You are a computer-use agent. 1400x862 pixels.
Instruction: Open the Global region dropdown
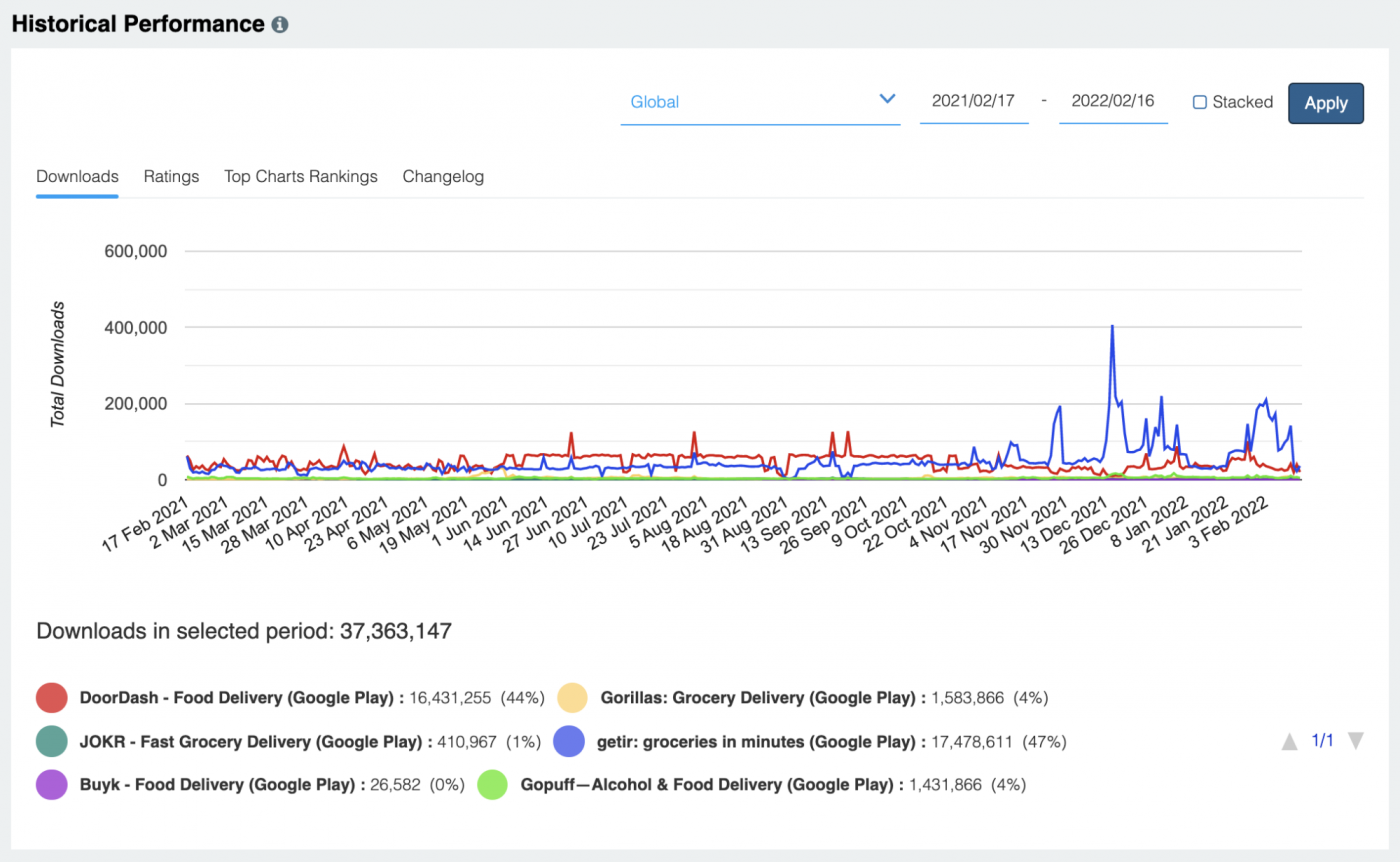pyautogui.click(x=760, y=101)
